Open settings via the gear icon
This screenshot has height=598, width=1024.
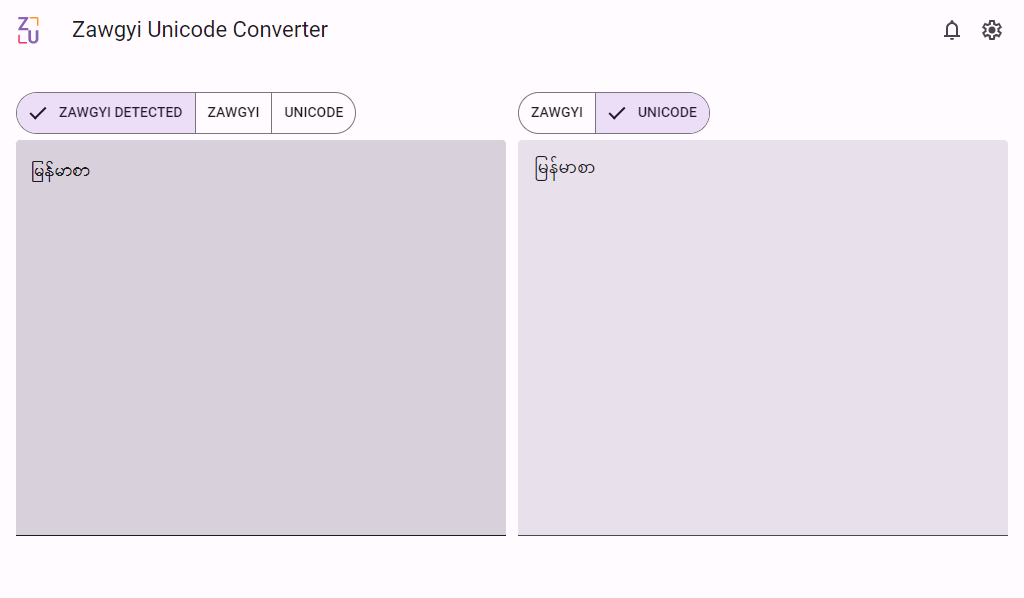pyautogui.click(x=992, y=31)
